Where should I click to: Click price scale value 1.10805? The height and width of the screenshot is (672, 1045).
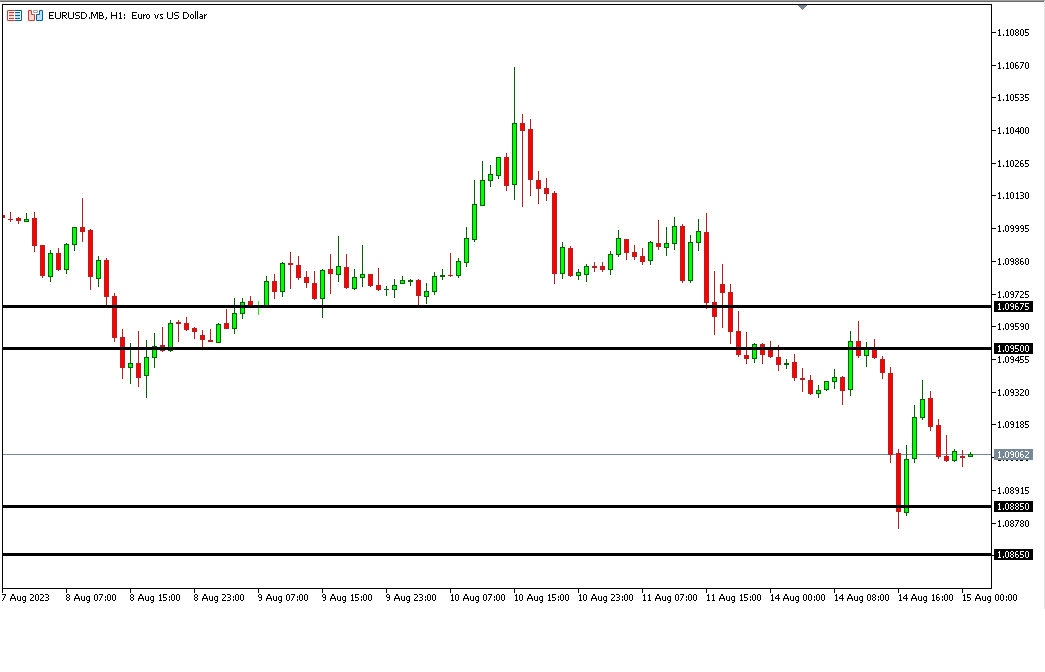coord(1013,33)
